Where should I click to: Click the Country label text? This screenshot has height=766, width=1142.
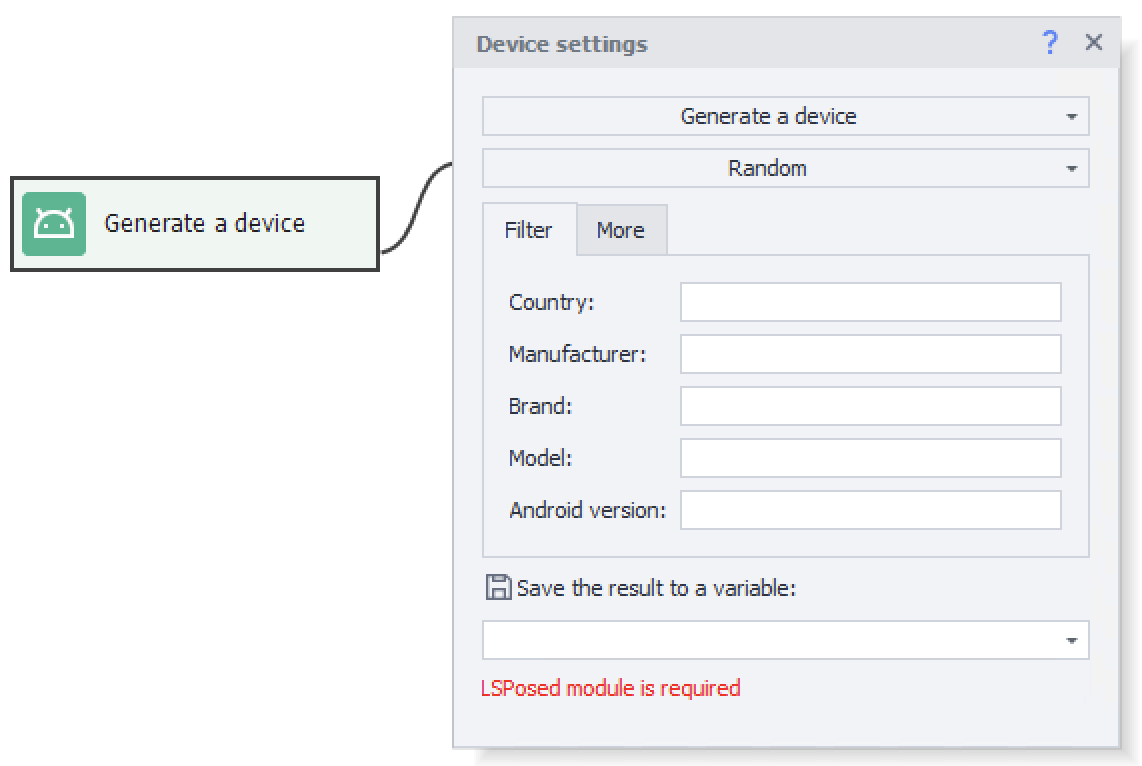[549, 302]
